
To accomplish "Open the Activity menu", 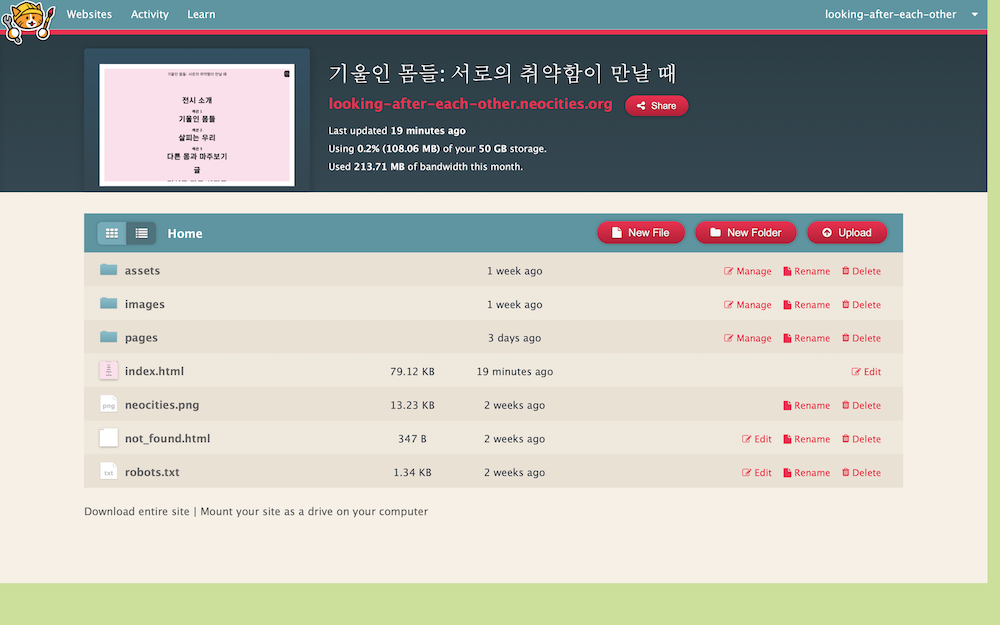I will 150,14.
